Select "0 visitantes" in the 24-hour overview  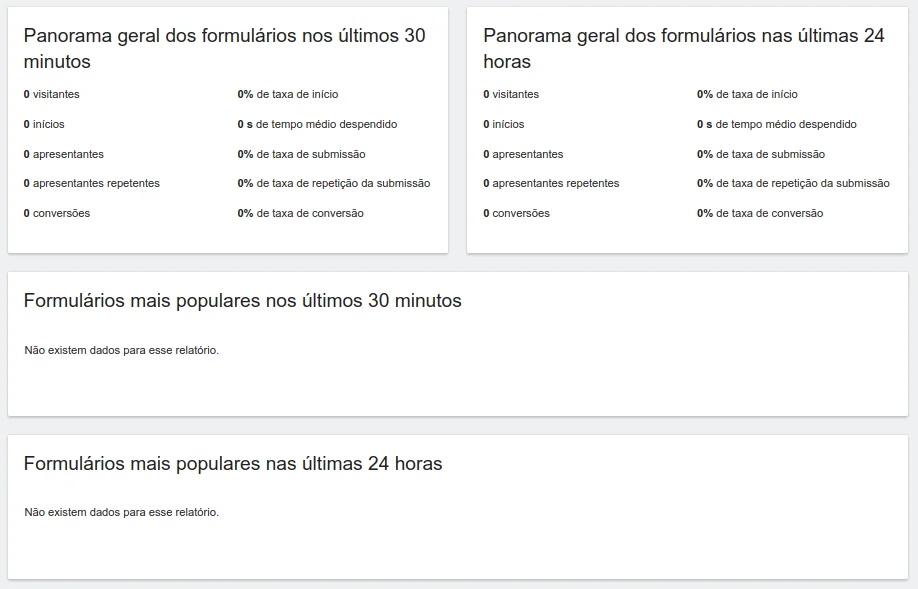(511, 94)
